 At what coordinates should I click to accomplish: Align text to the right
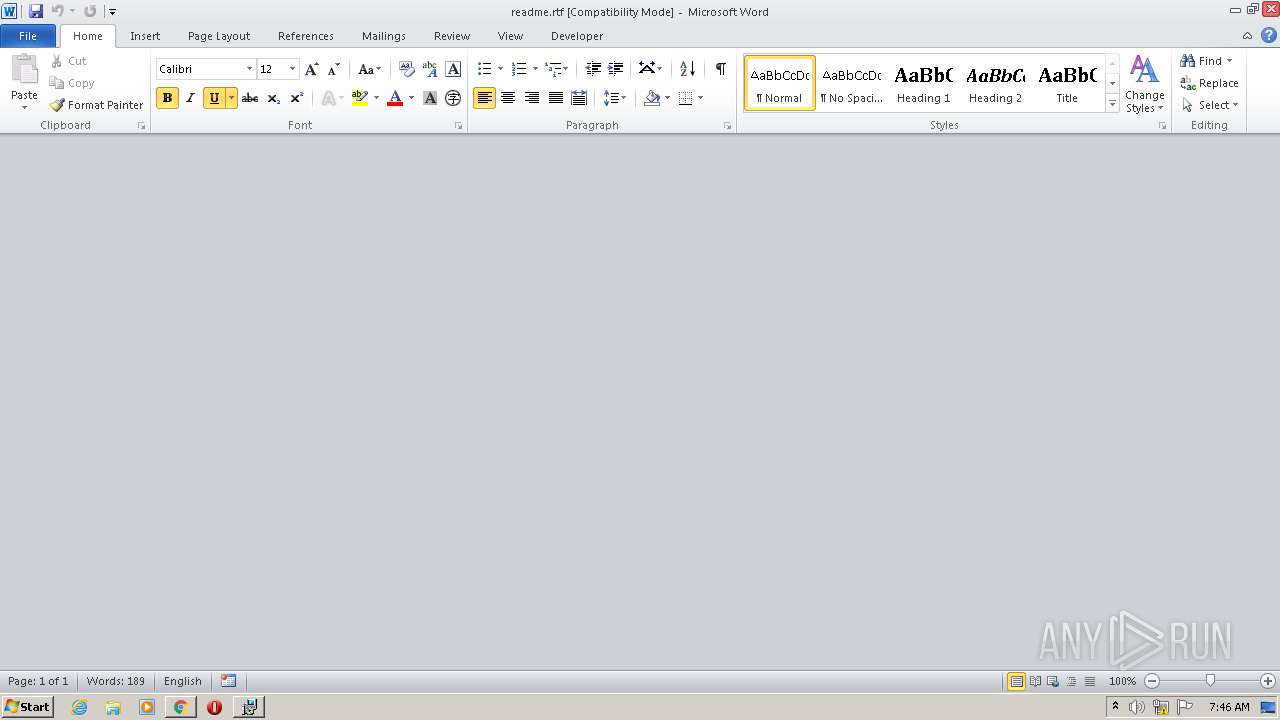pos(532,98)
